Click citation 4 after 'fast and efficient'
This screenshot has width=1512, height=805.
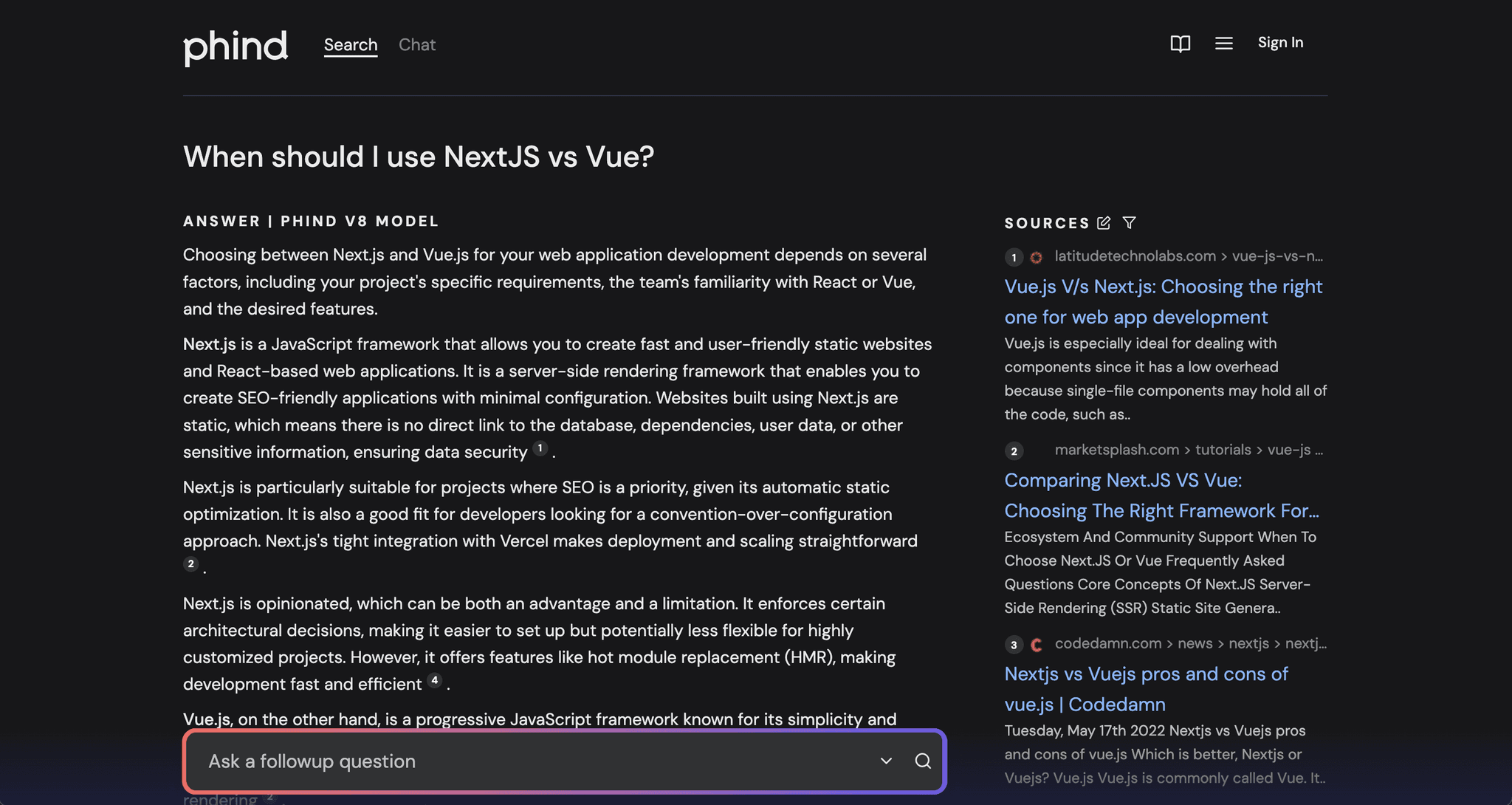(434, 680)
